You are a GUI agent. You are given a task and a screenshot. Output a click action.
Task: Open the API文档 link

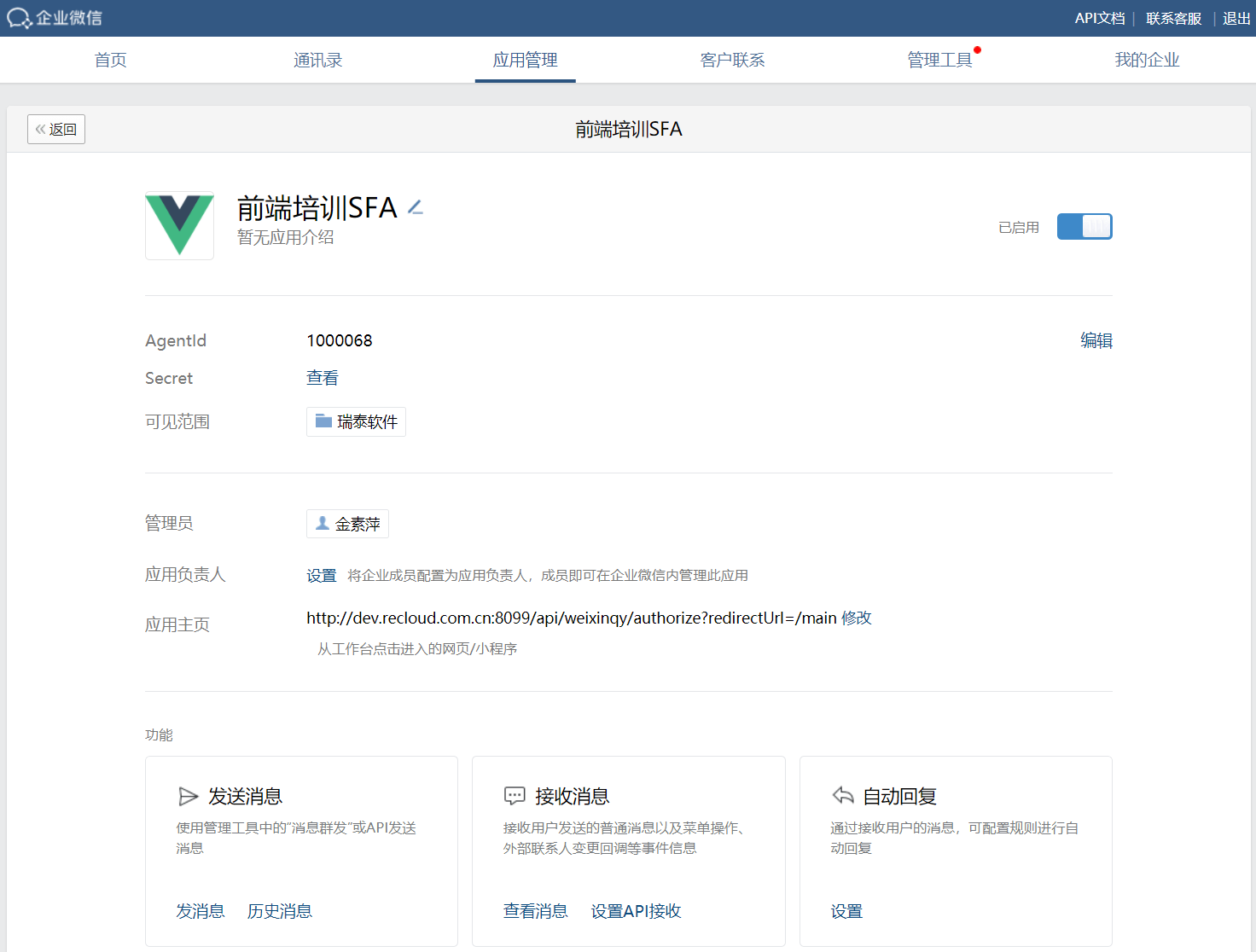[1100, 18]
